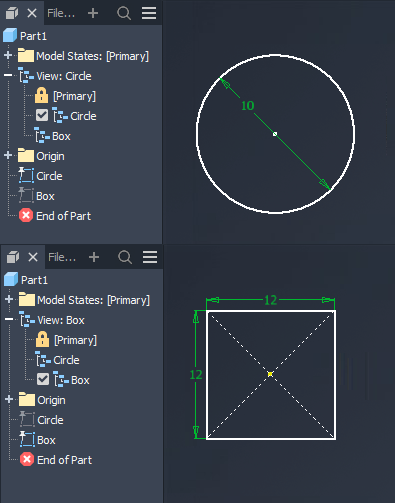Click the vertical 12 dimension left of the square
The height and width of the screenshot is (503, 395).
(196, 375)
